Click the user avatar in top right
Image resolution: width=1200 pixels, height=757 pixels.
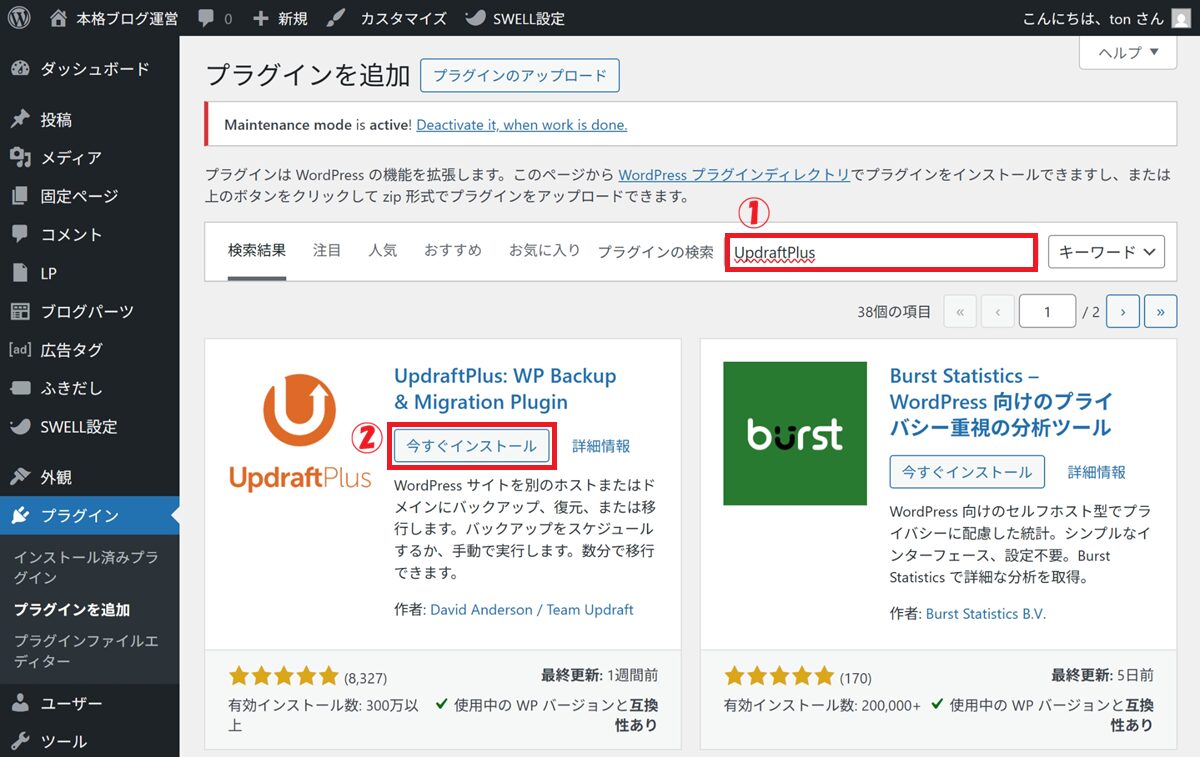[1181, 18]
